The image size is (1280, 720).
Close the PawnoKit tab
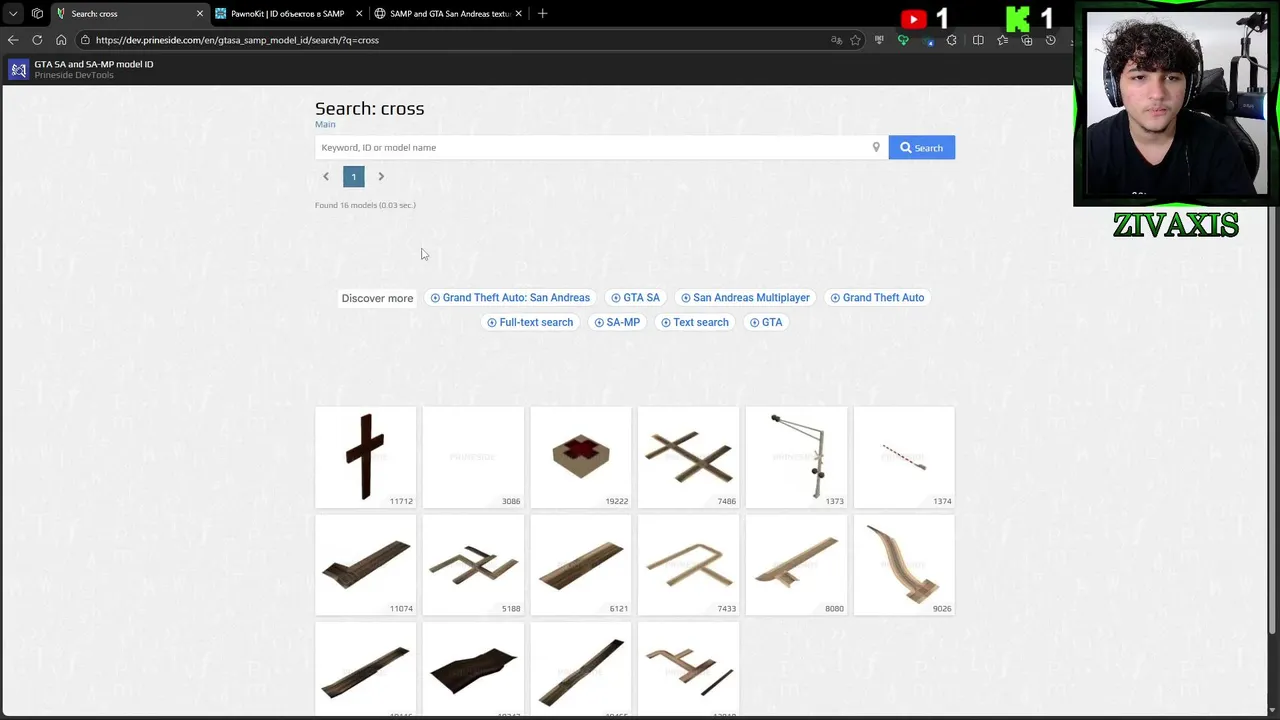point(359,14)
